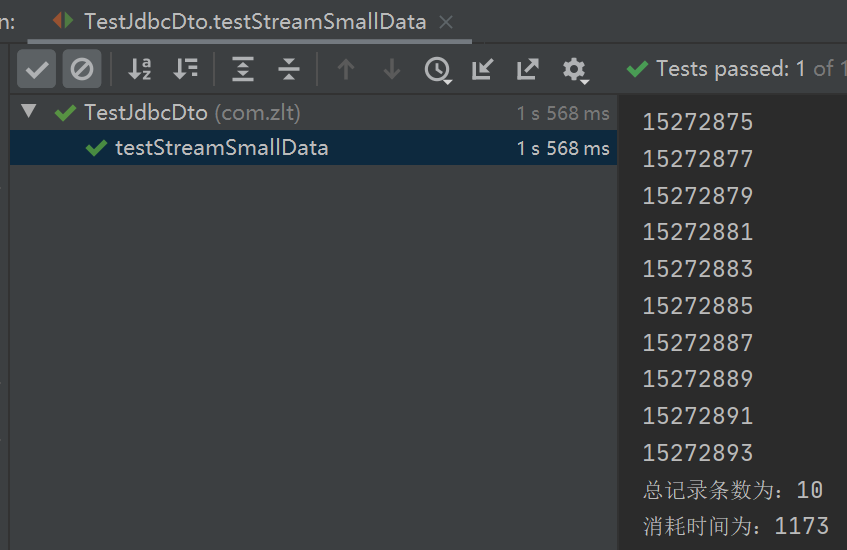
Task: Sort tests alphabetically
Action: pos(139,69)
